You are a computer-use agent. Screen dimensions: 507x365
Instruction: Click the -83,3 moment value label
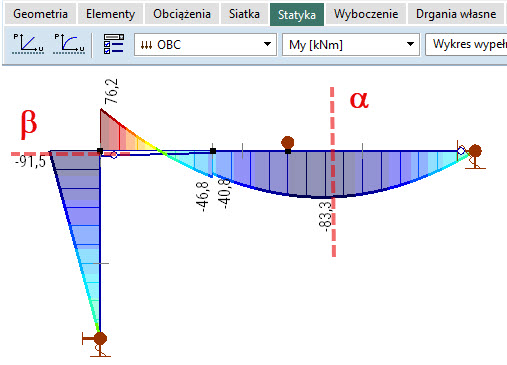326,214
